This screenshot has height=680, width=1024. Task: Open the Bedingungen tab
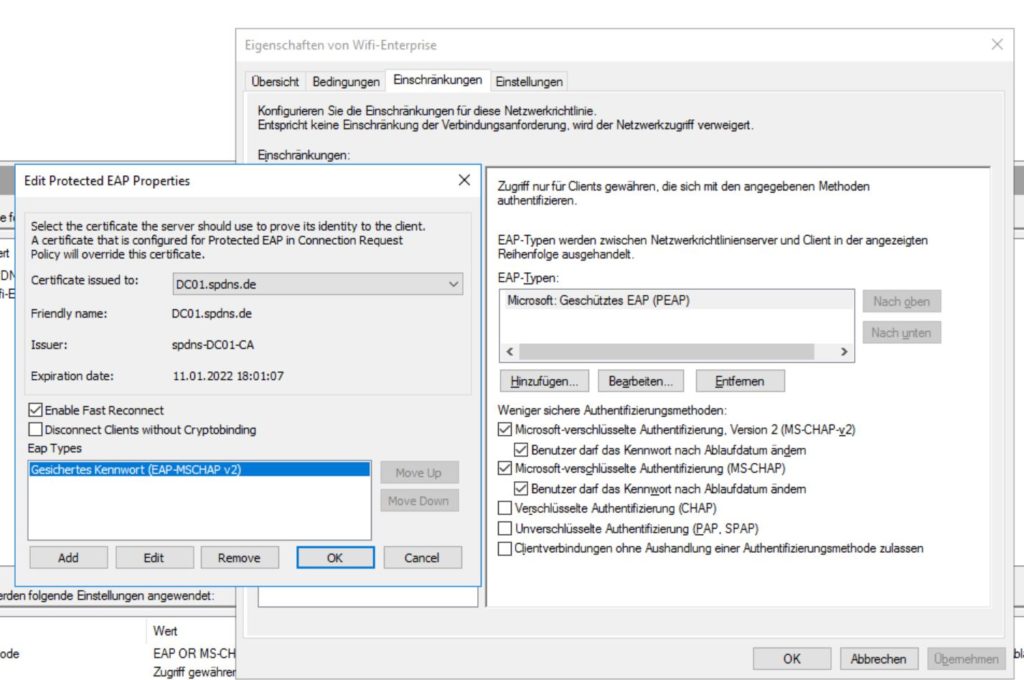[346, 81]
